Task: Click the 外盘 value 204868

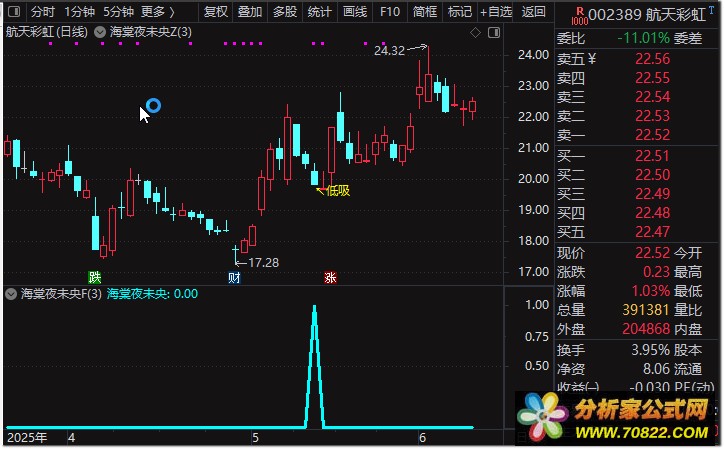Action: (x=646, y=329)
